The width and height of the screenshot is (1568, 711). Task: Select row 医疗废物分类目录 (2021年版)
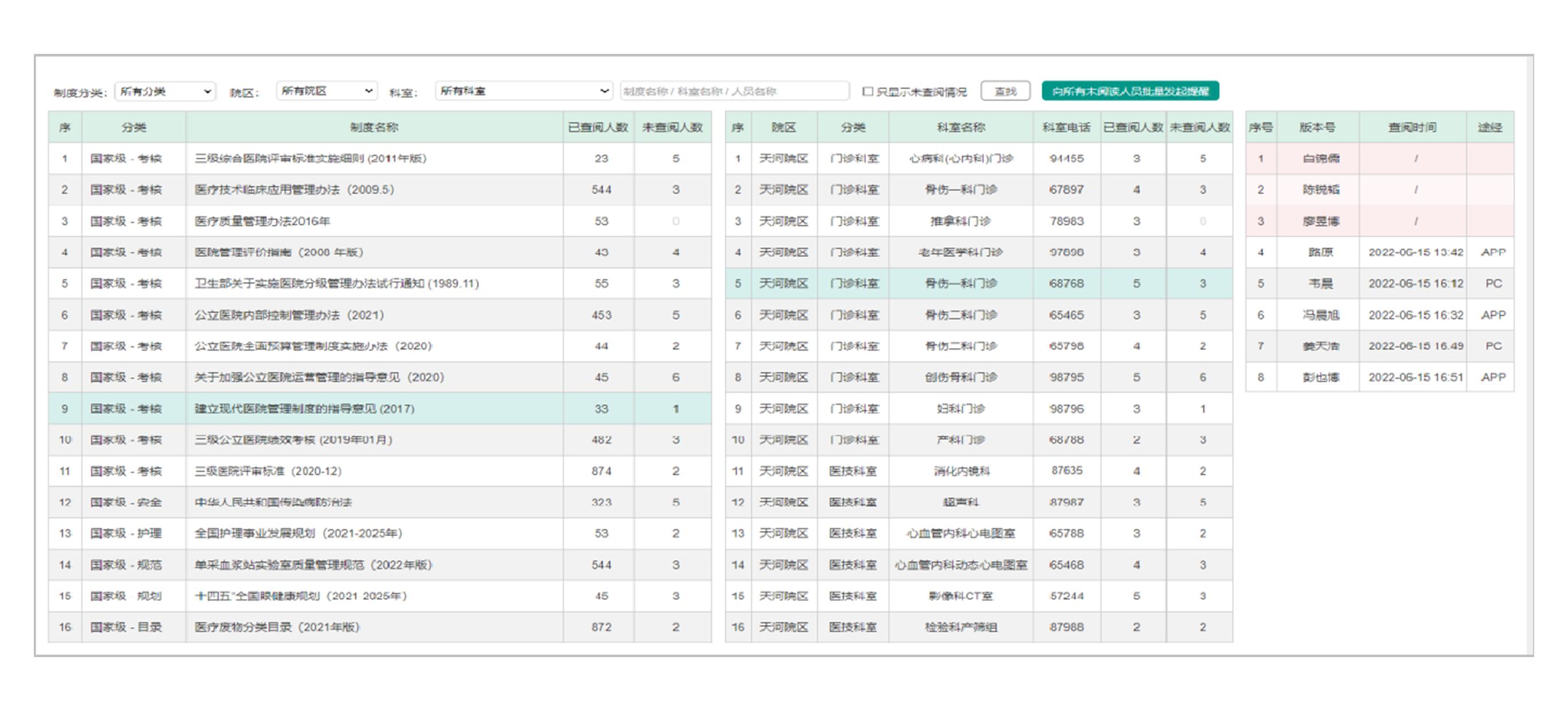pyautogui.click(x=277, y=627)
